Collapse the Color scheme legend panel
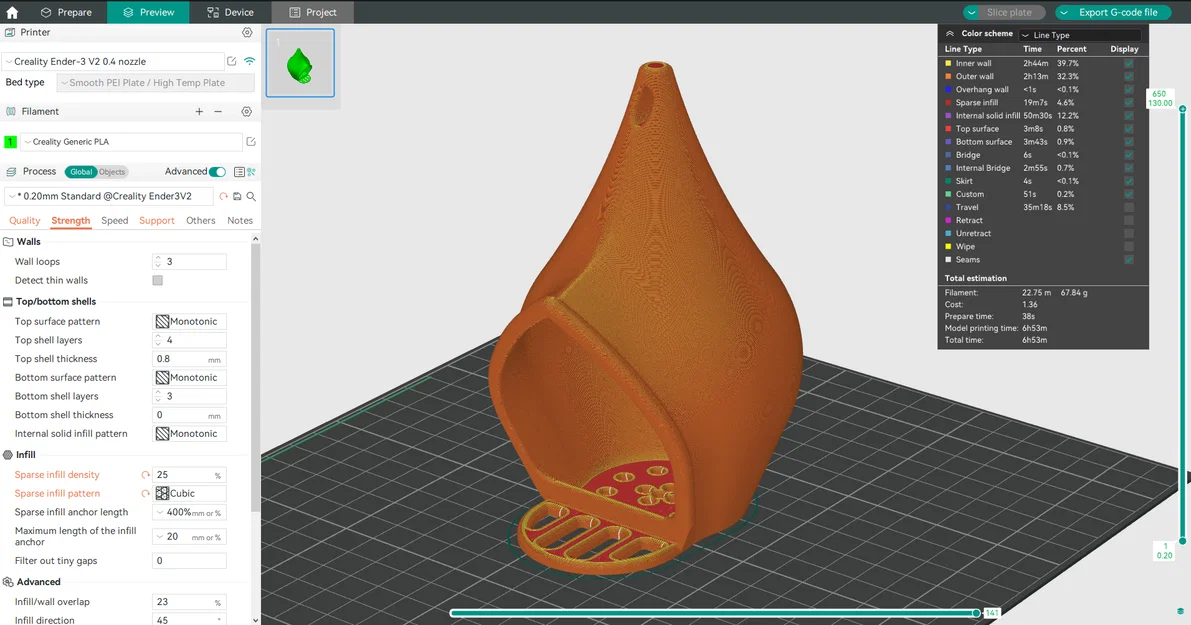This screenshot has width=1191, height=625. click(949, 33)
